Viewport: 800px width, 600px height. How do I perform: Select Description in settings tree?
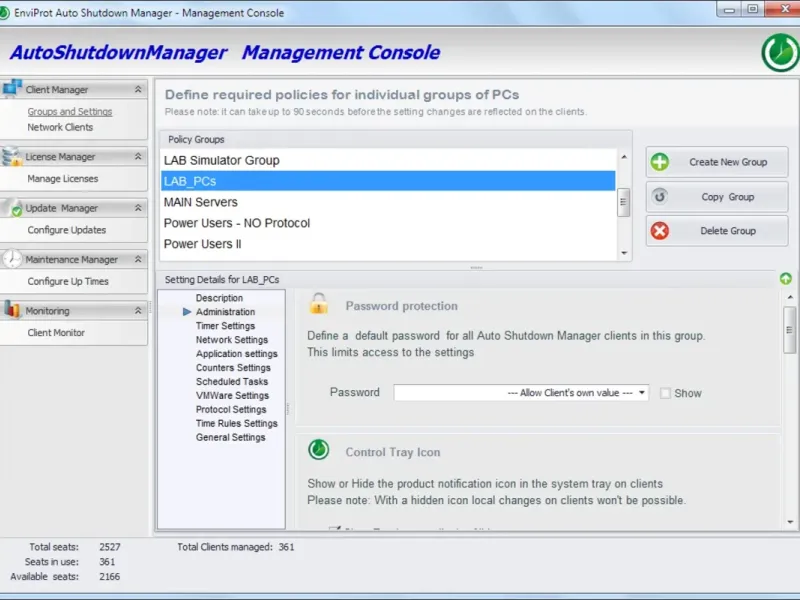219,298
